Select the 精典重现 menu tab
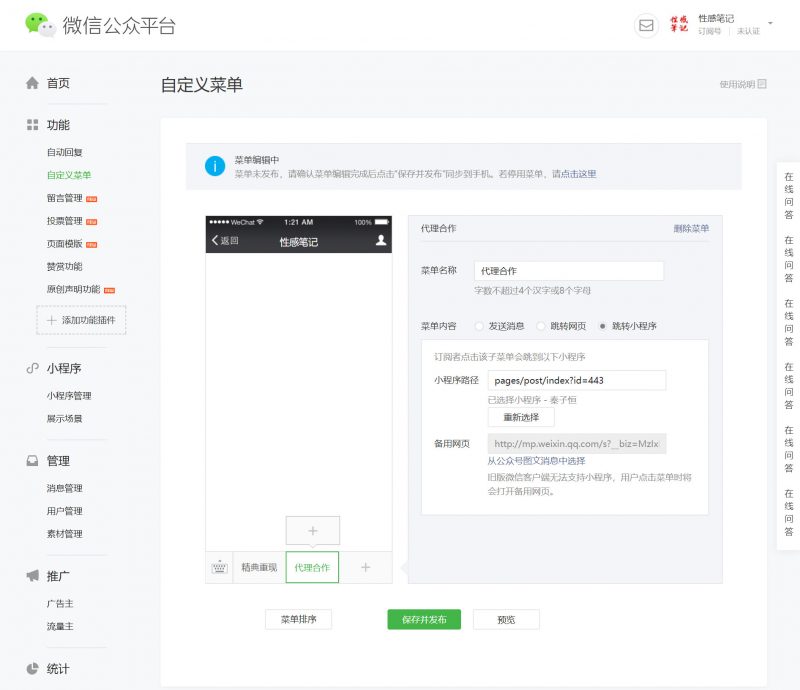This screenshot has width=800, height=690. point(259,567)
